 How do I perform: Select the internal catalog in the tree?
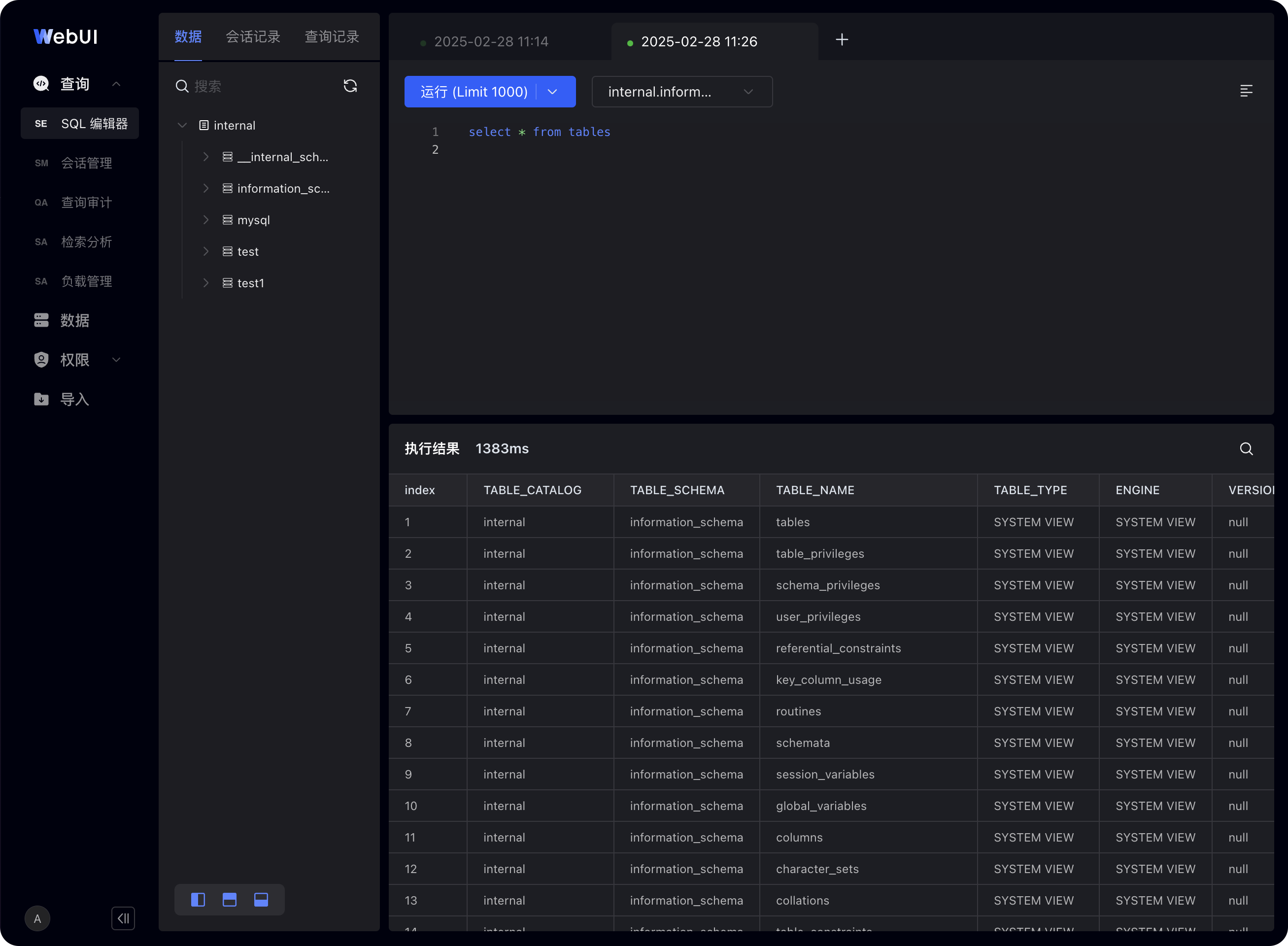click(234, 126)
